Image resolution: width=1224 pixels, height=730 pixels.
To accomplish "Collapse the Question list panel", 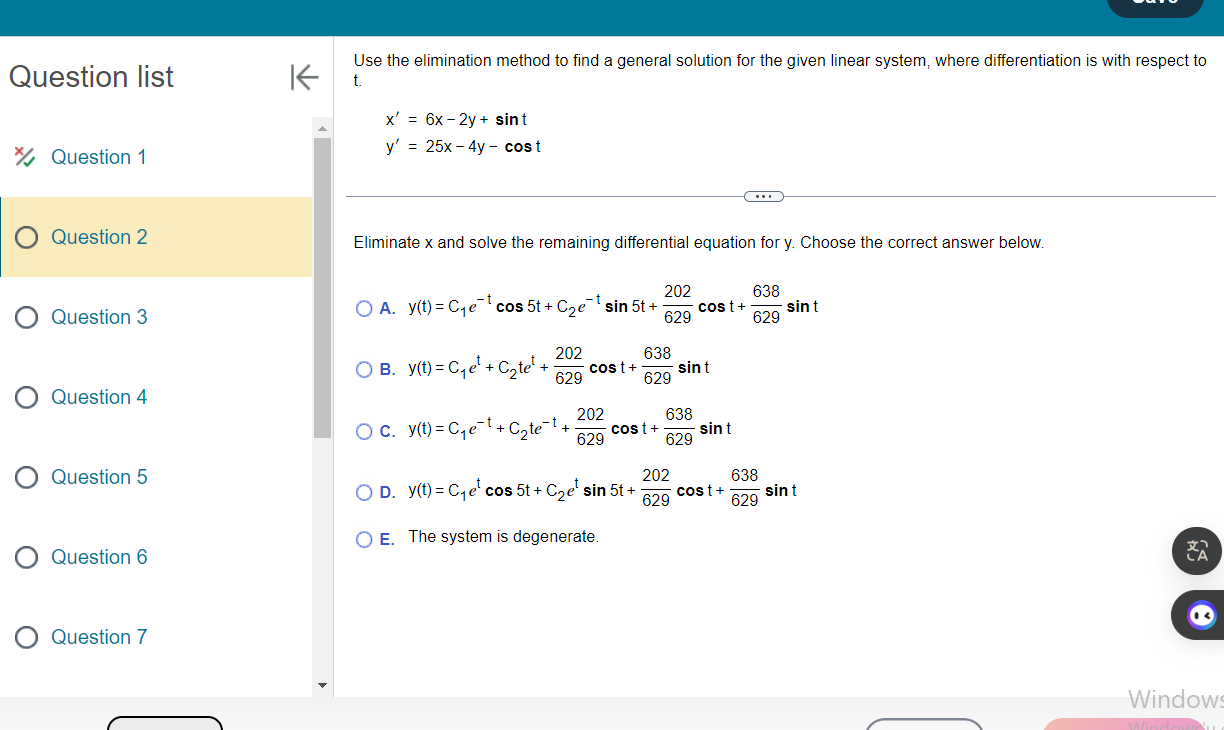I will point(304,77).
